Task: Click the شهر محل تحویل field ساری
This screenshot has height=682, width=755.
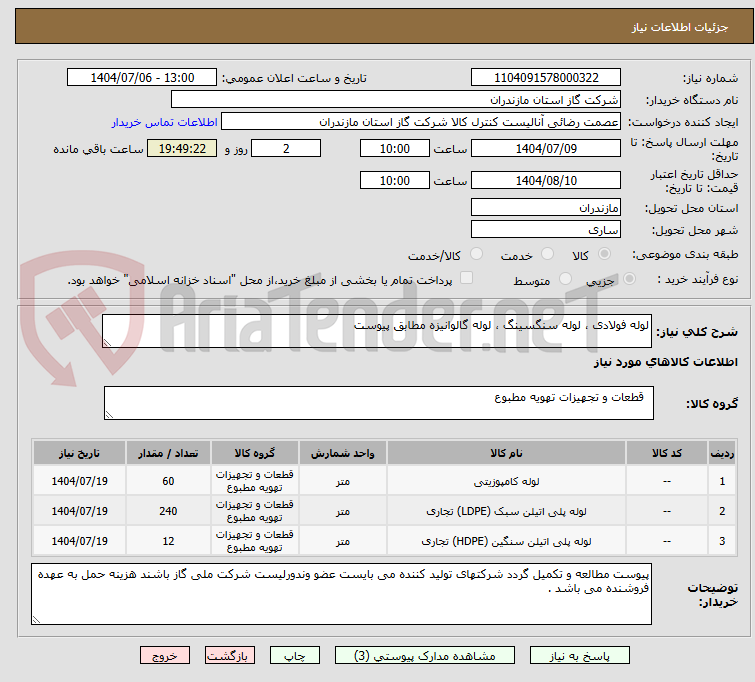Action: click(545, 230)
